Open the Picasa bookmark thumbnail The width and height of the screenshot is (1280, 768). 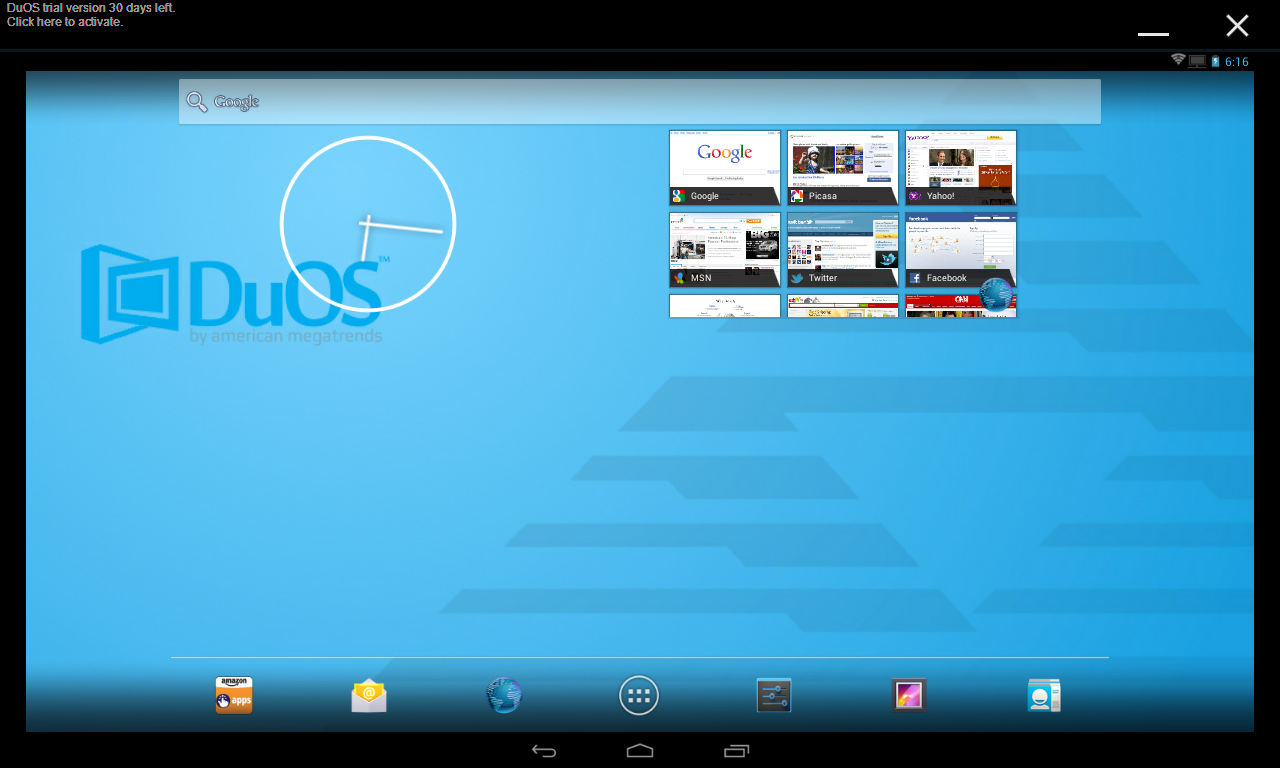coord(843,168)
